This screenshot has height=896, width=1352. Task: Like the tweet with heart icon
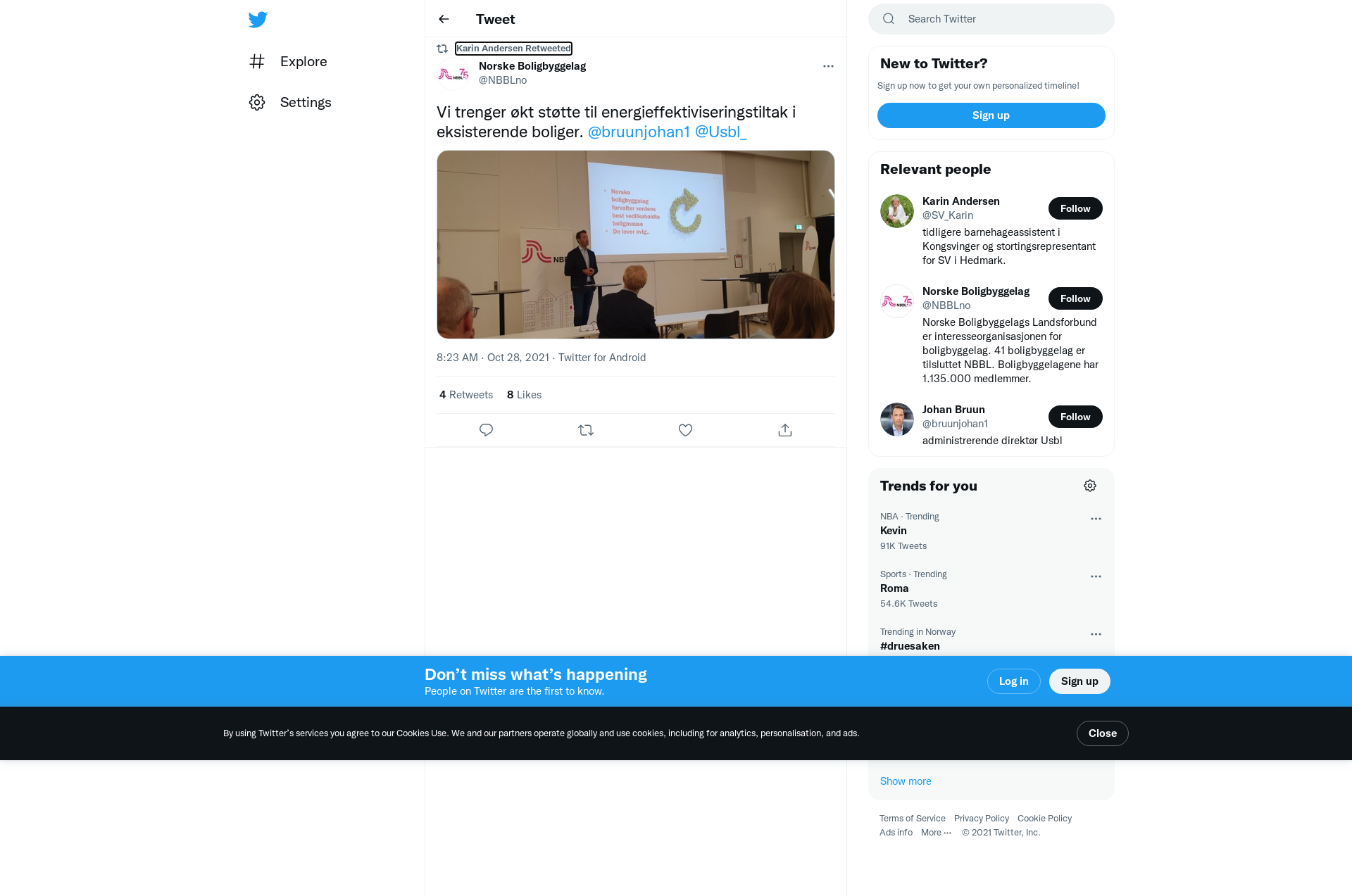pyautogui.click(x=685, y=430)
